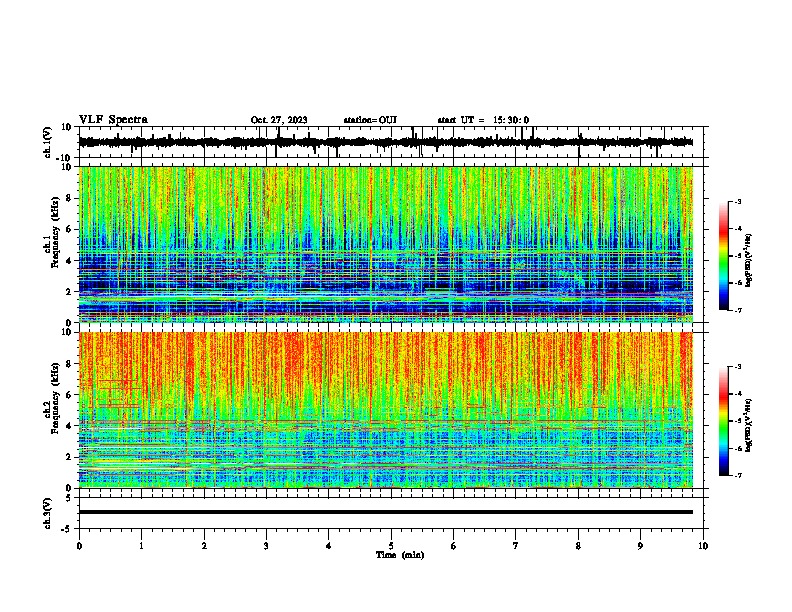Click the "5" tick on ch.3(V) axis

[69, 497]
